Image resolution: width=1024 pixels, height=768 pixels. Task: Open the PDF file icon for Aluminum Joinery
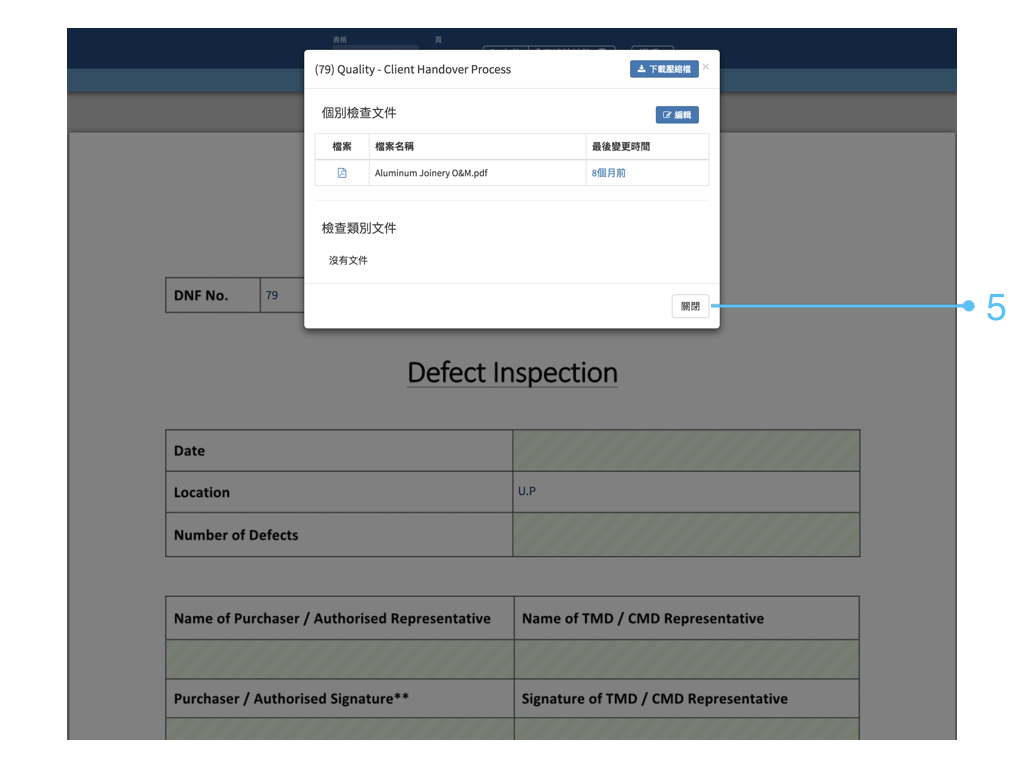(x=342, y=173)
